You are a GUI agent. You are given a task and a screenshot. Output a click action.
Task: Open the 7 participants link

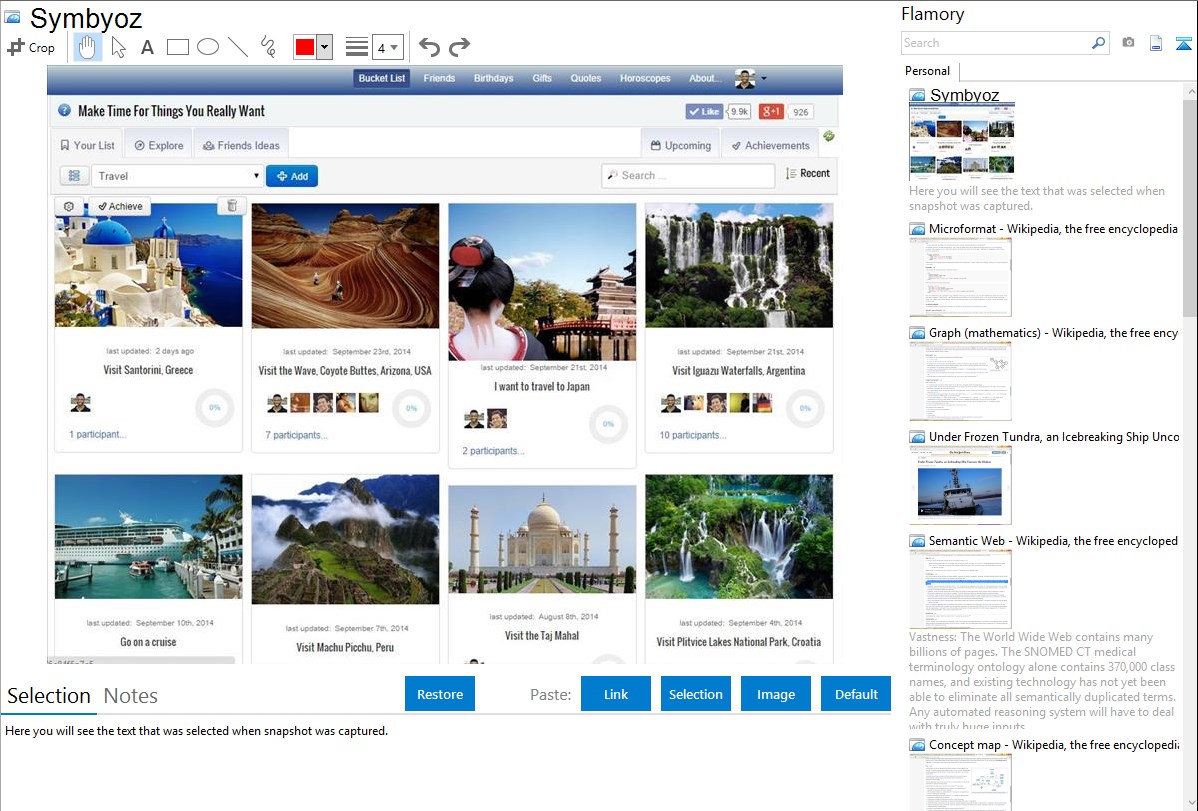coord(296,435)
